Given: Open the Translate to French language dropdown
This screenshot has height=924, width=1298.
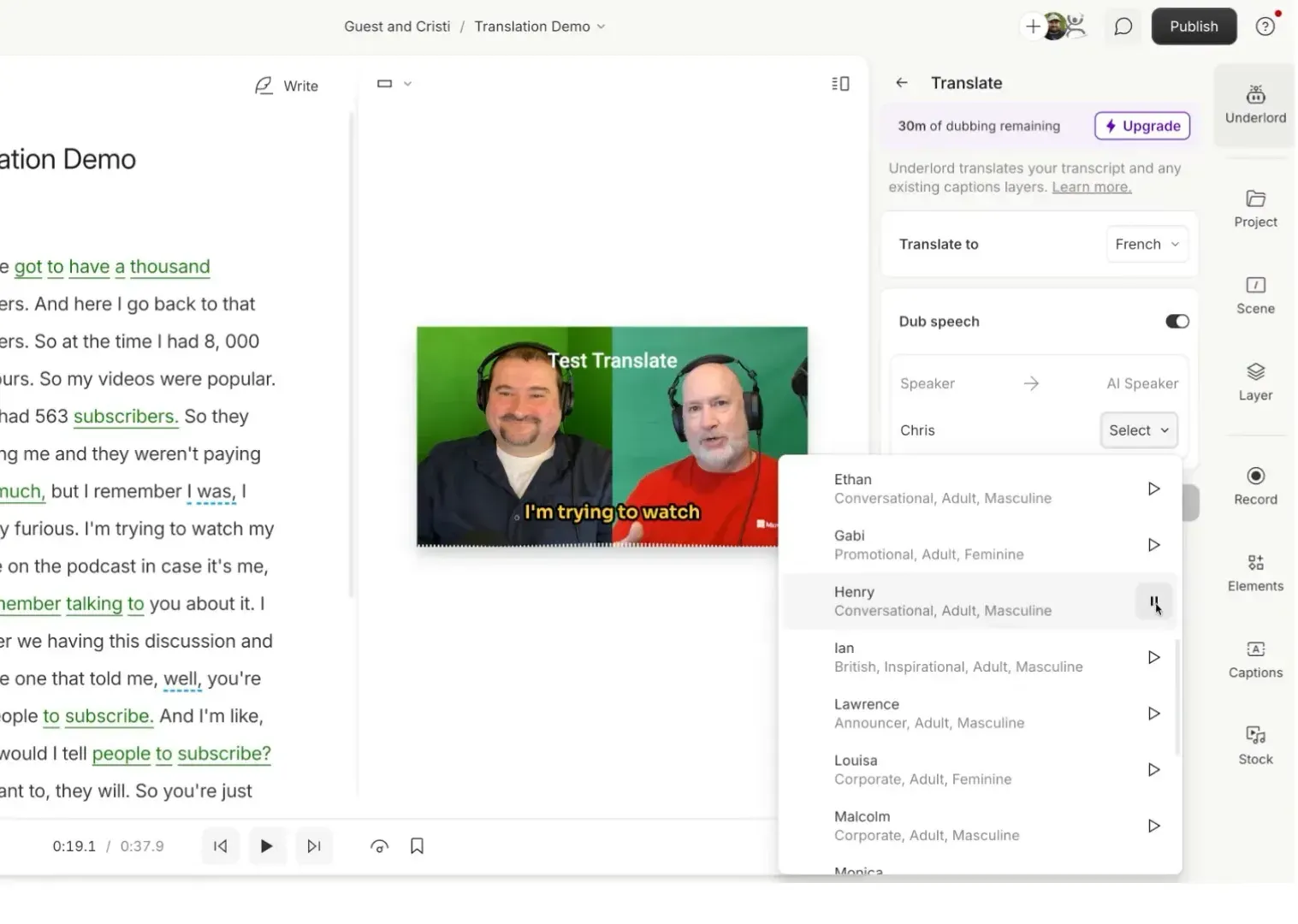Looking at the screenshot, I should tap(1147, 244).
